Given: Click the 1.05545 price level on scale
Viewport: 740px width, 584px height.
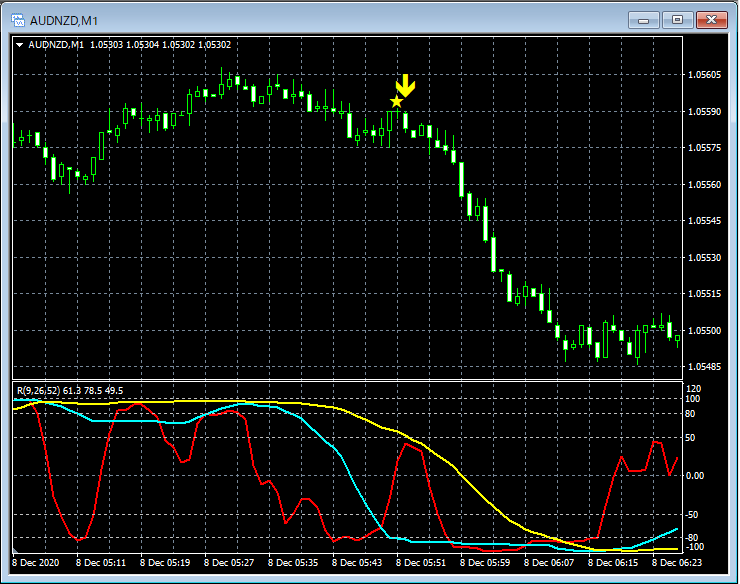Looking at the screenshot, I should point(704,221).
